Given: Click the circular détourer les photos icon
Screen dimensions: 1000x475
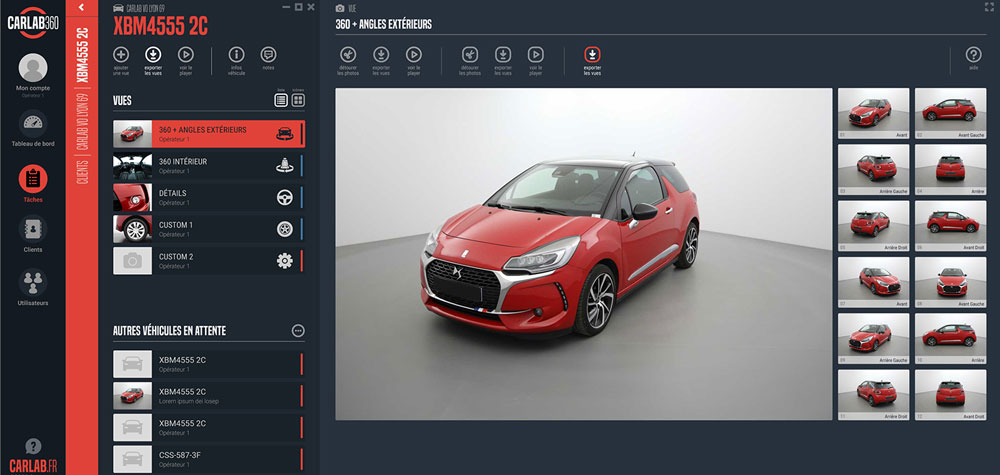Looking at the screenshot, I should 348,54.
